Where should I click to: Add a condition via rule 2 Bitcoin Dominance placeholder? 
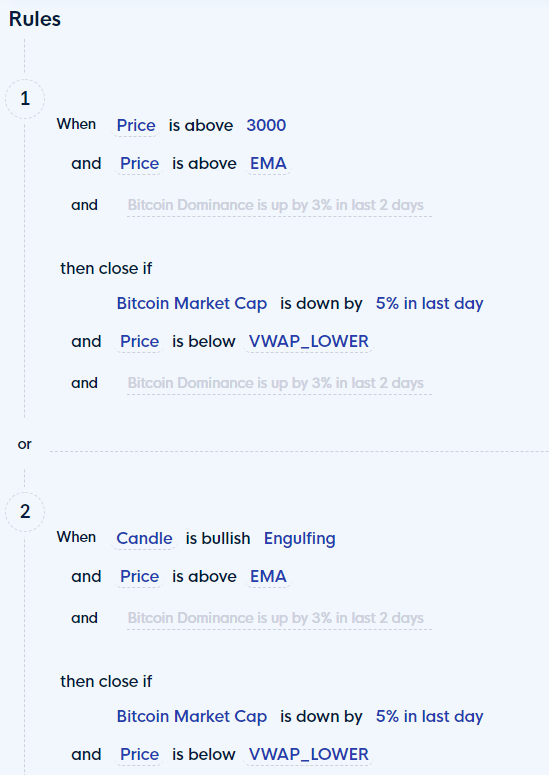(x=276, y=618)
